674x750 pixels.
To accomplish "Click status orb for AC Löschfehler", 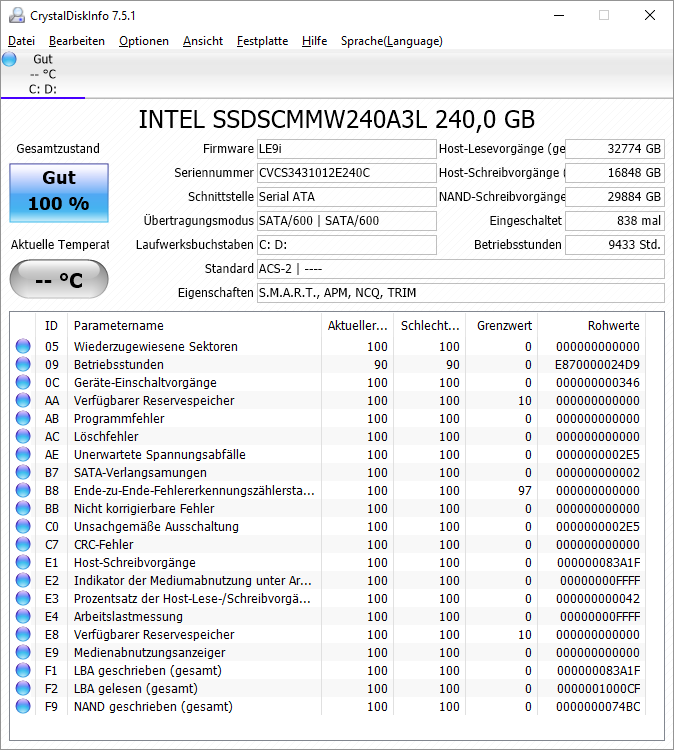I will [x=23, y=436].
